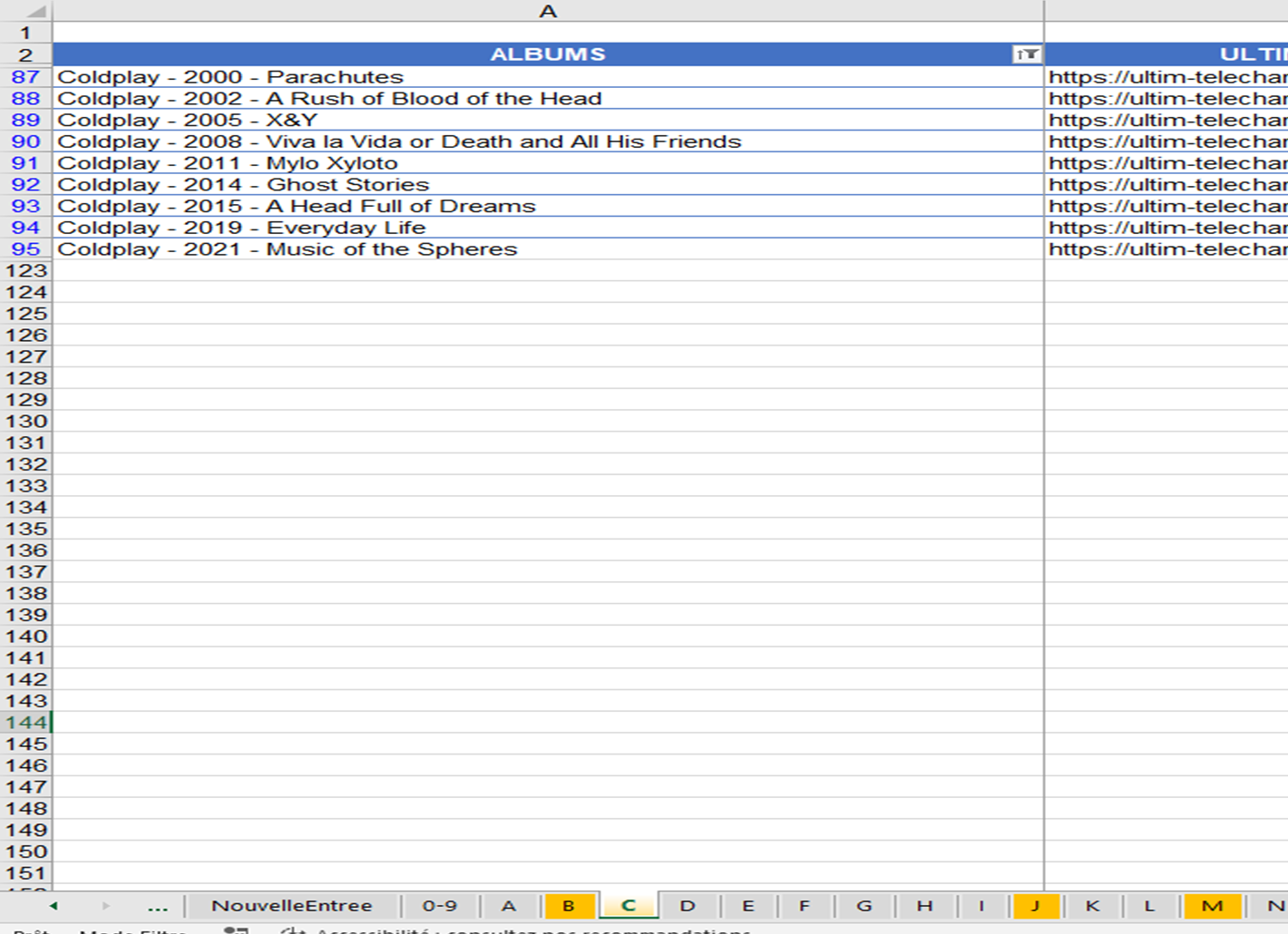Click the Select All corner triangle
This screenshot has height=934, width=1288.
pyautogui.click(x=34, y=11)
